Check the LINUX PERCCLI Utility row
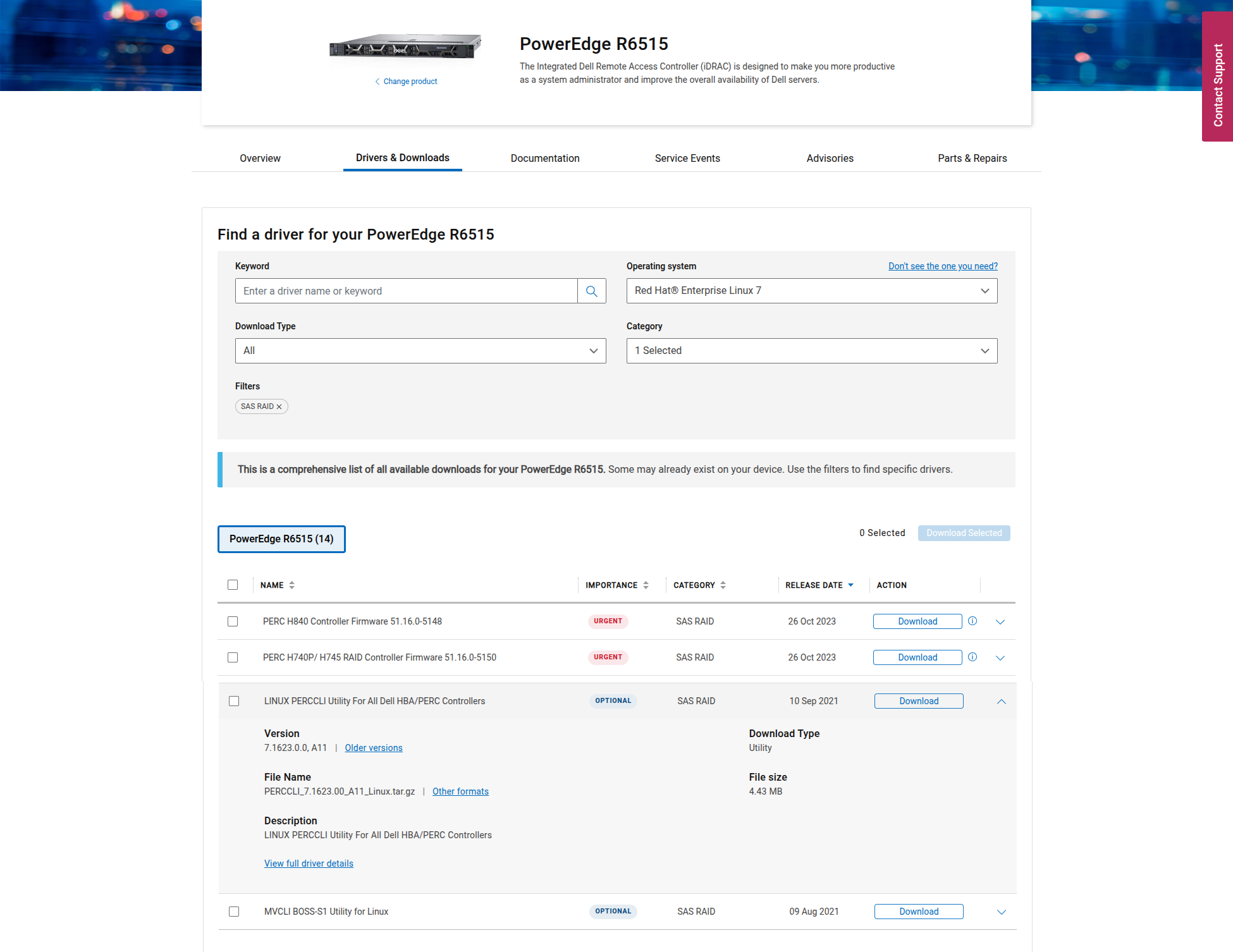This screenshot has width=1233, height=952. point(234,701)
